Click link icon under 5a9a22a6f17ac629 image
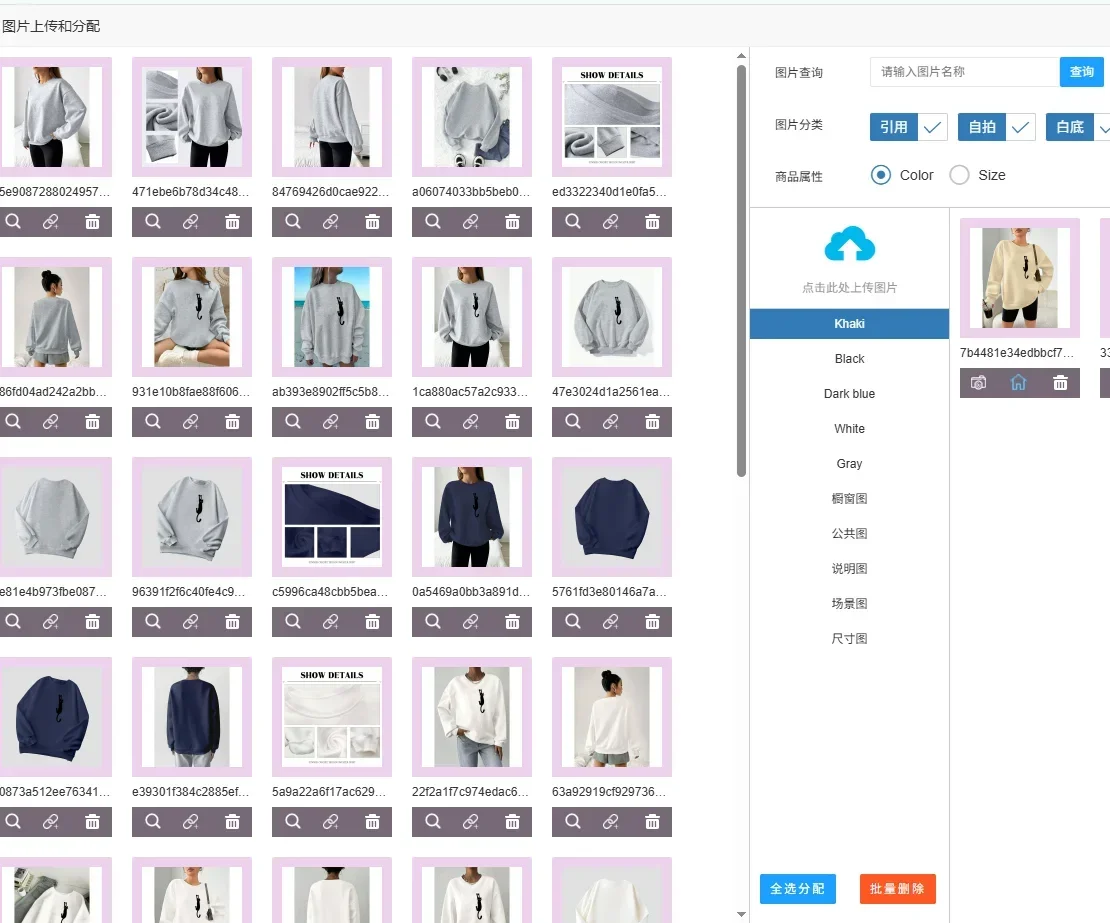The width and height of the screenshot is (1110, 923). [x=331, y=822]
